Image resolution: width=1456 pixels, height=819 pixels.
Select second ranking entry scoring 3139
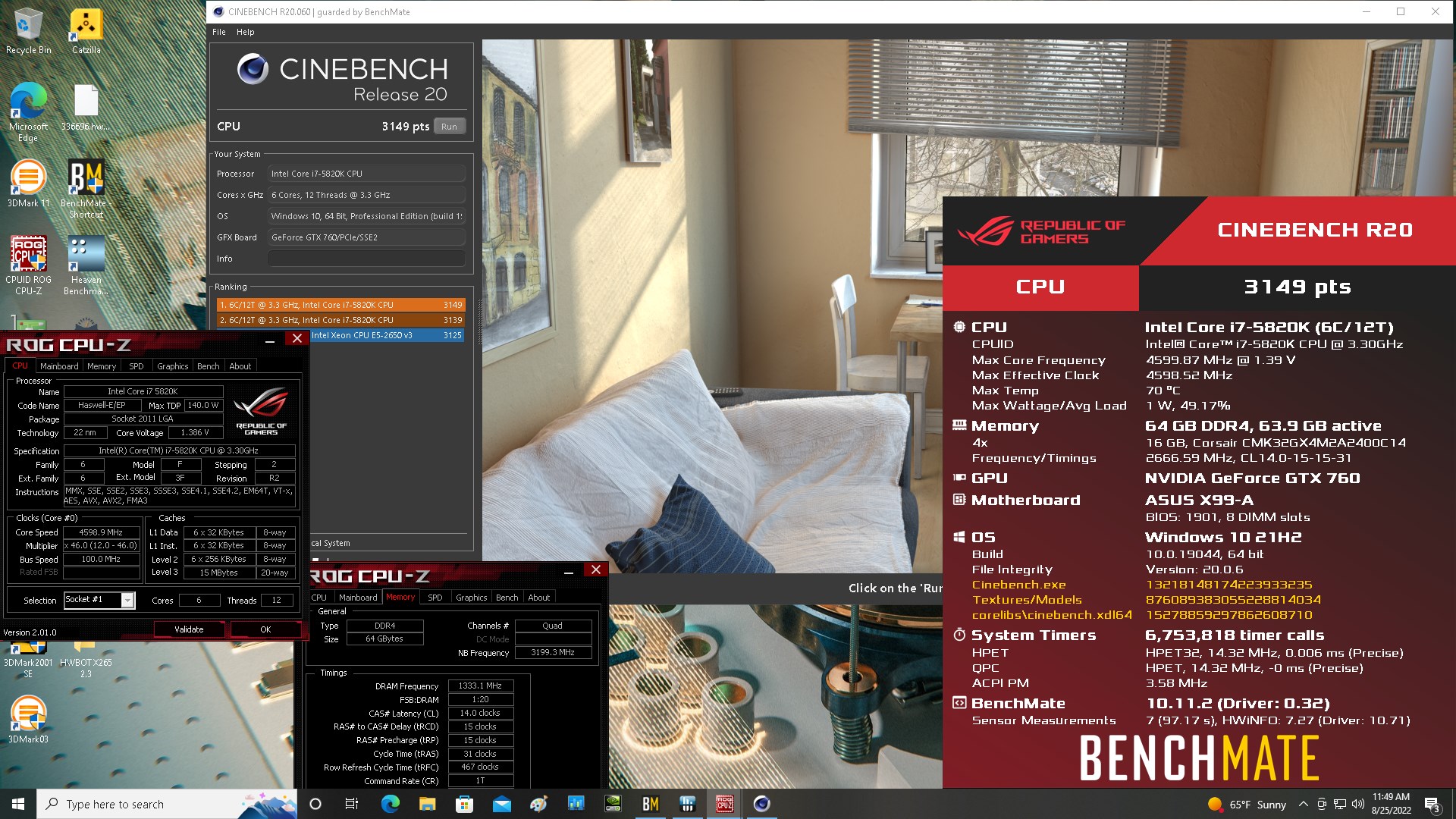click(340, 320)
